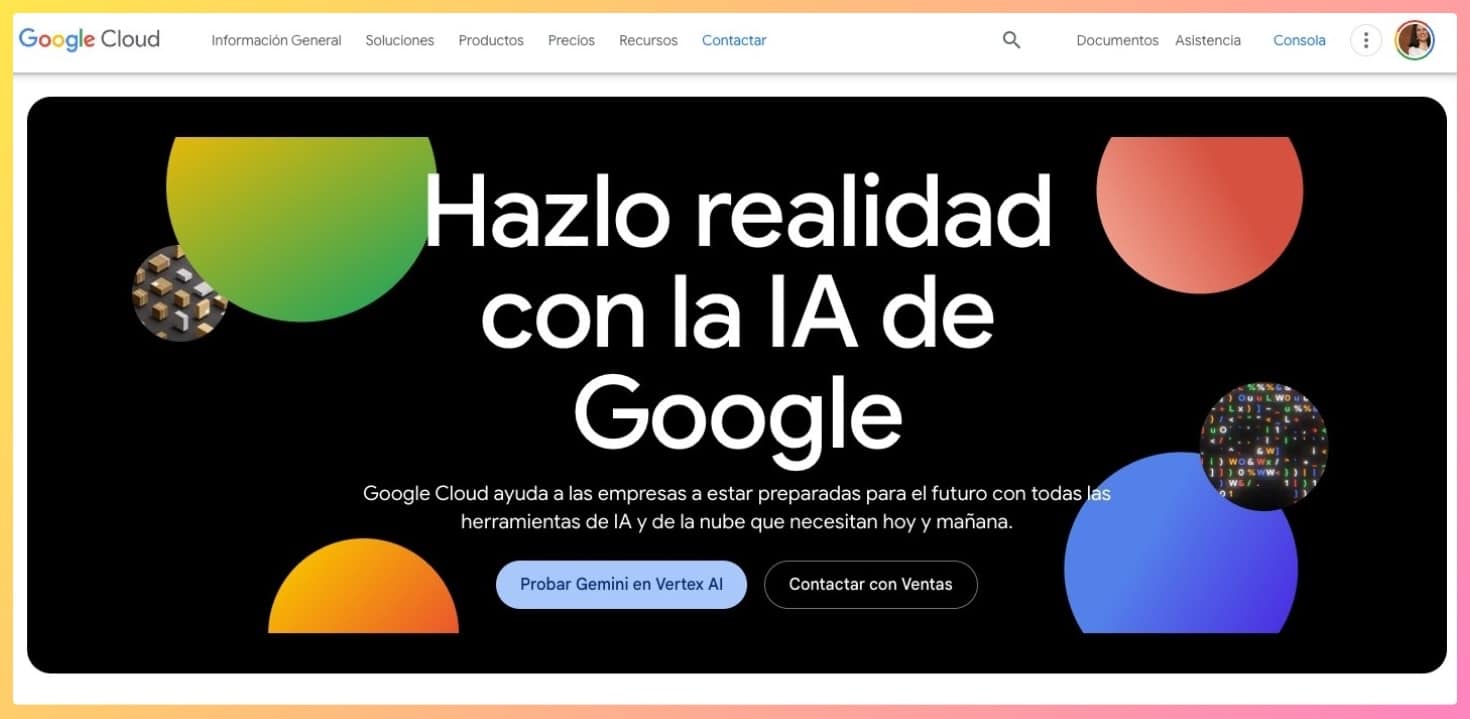Open the Documentos link
Screen dimensions: 1470x719
[x=1117, y=40]
